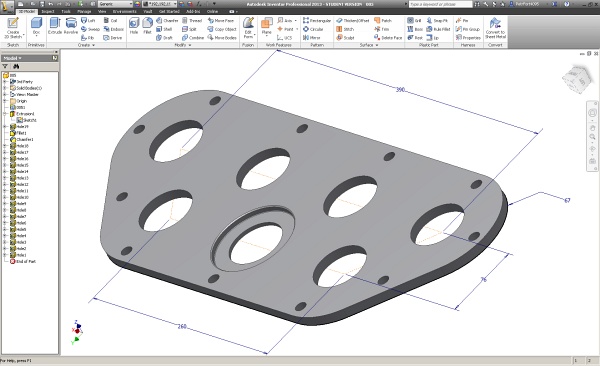The width and height of the screenshot is (600, 366).
Task: Select the Chamfer tool
Action: pyautogui.click(x=167, y=20)
